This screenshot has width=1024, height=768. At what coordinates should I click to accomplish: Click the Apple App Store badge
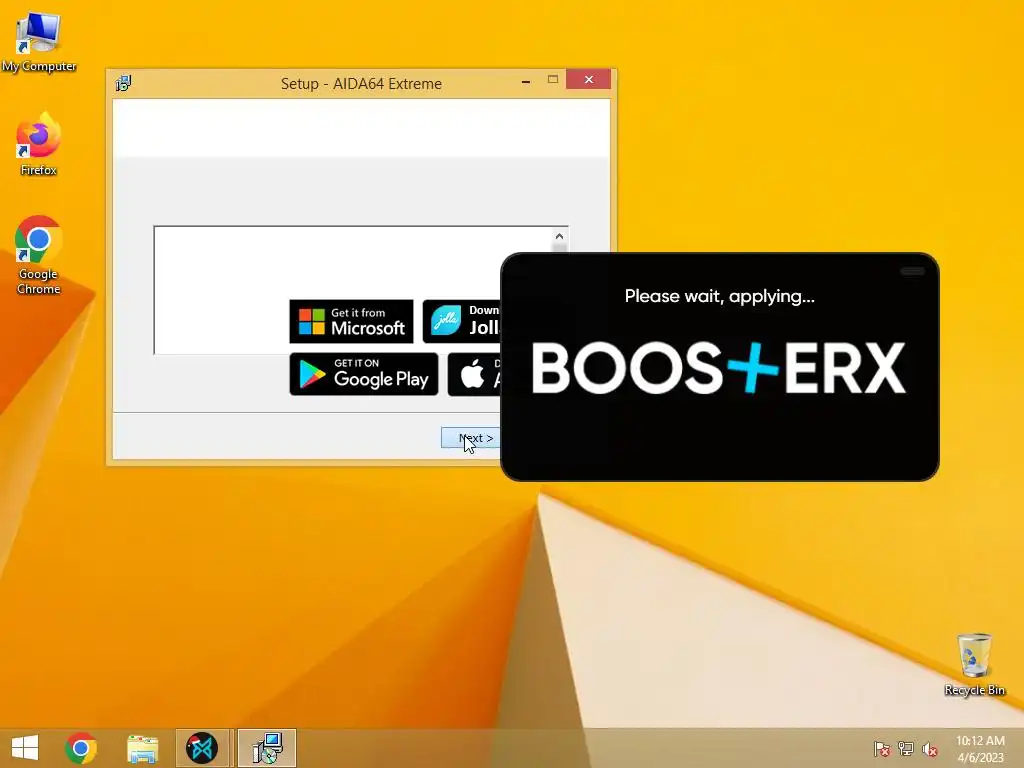474,374
